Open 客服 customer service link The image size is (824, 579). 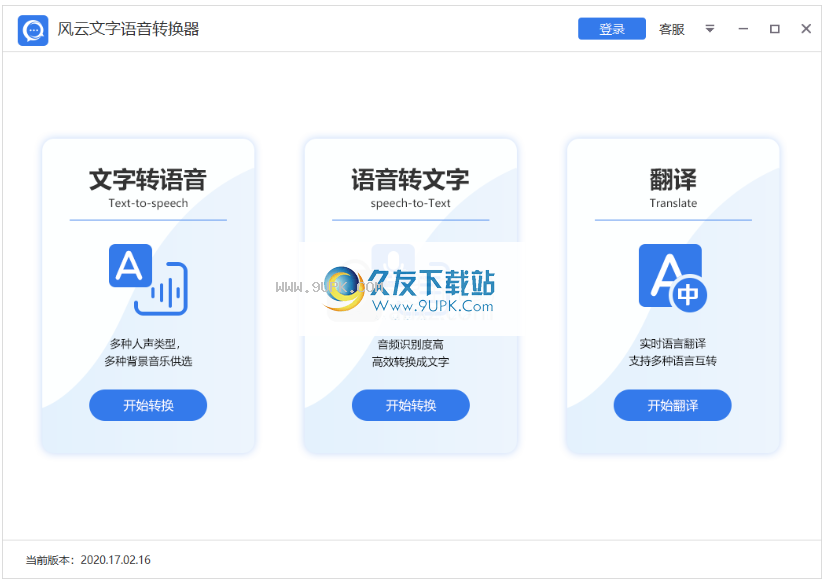point(672,29)
